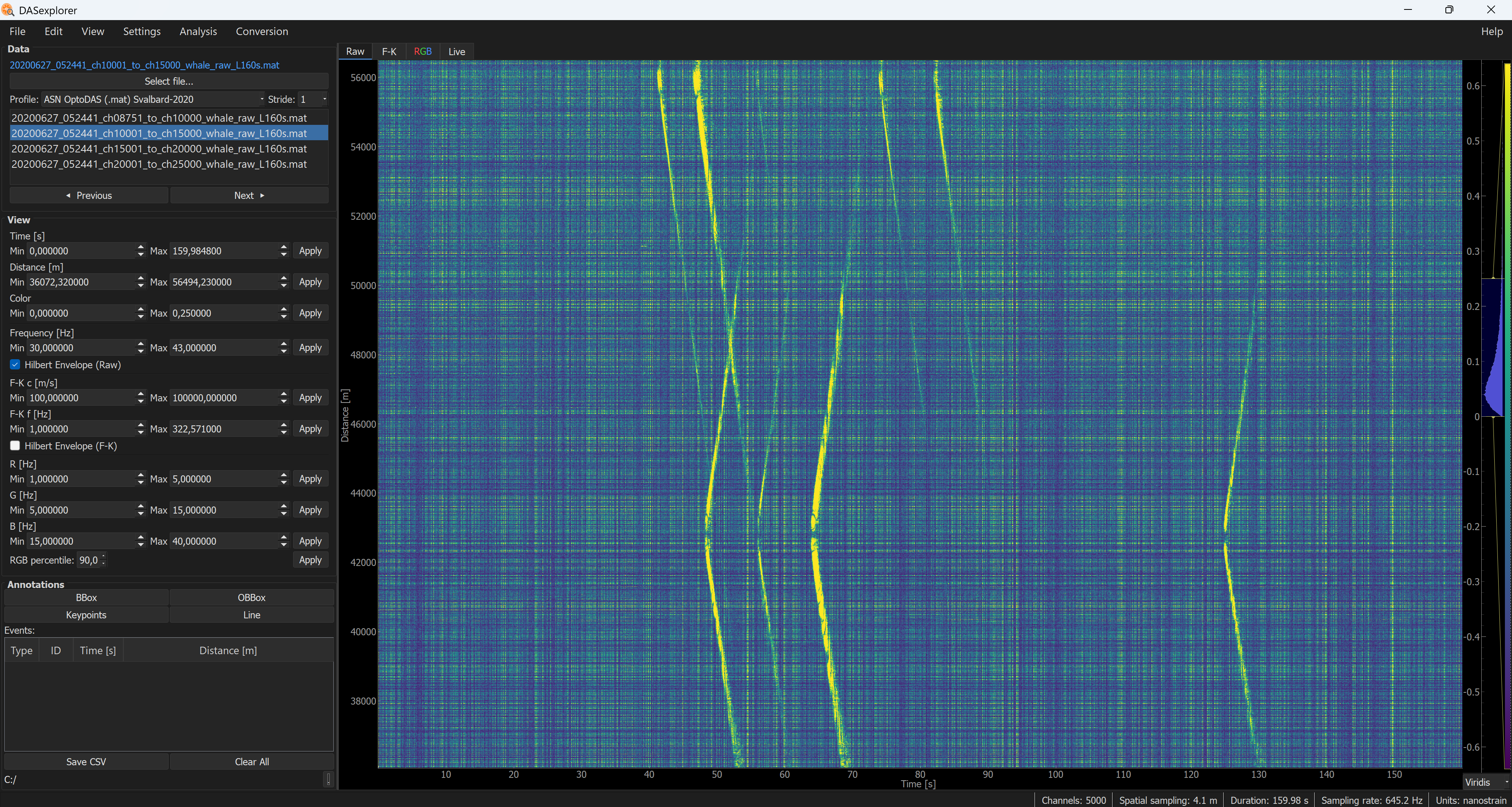This screenshot has height=807, width=1512.
Task: Apply the B channel frequency range
Action: 310,540
